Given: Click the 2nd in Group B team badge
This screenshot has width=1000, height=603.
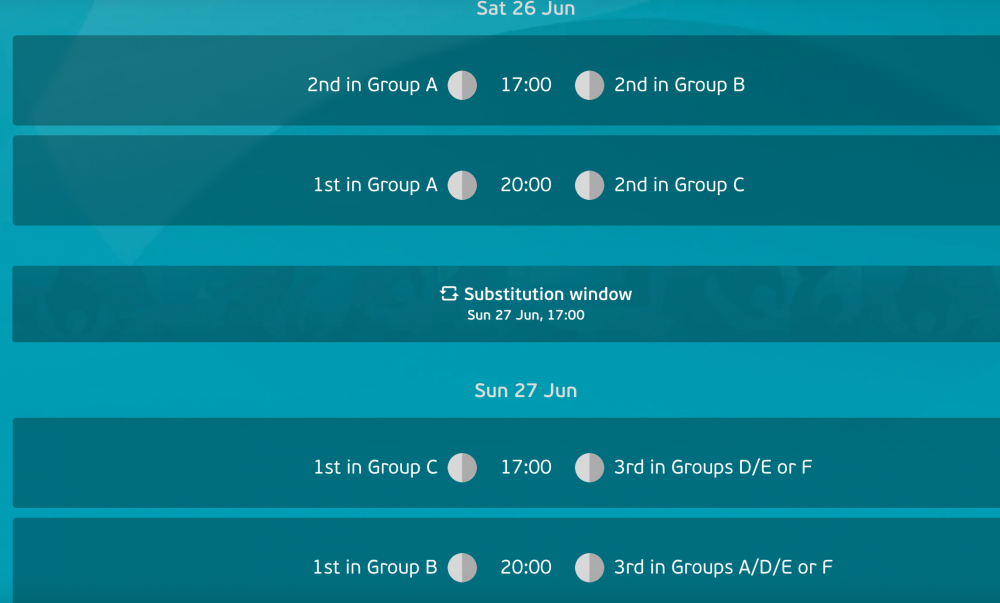Looking at the screenshot, I should coord(590,85).
